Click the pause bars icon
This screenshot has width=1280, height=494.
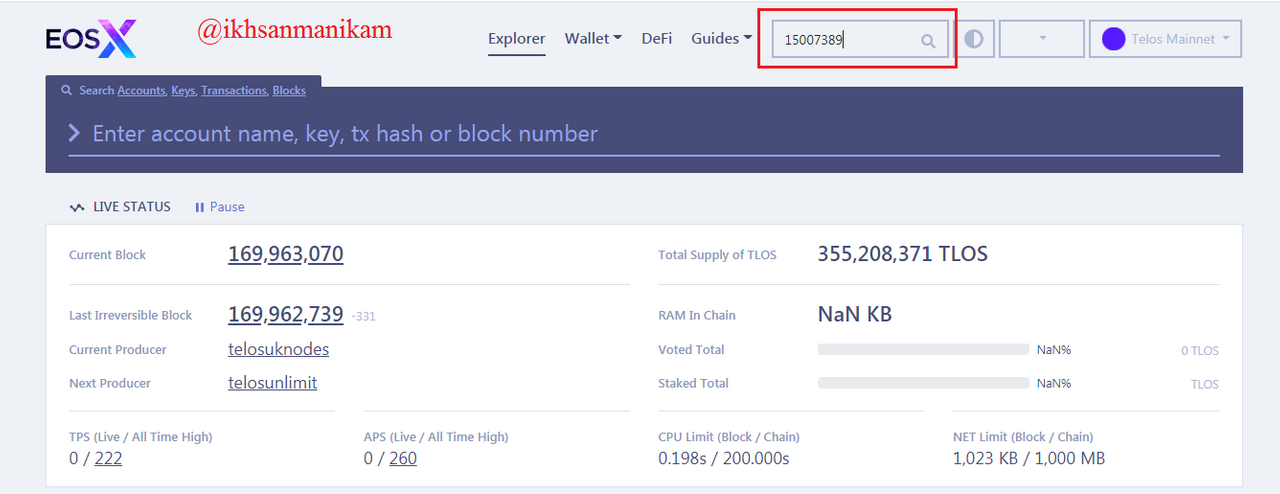[199, 207]
